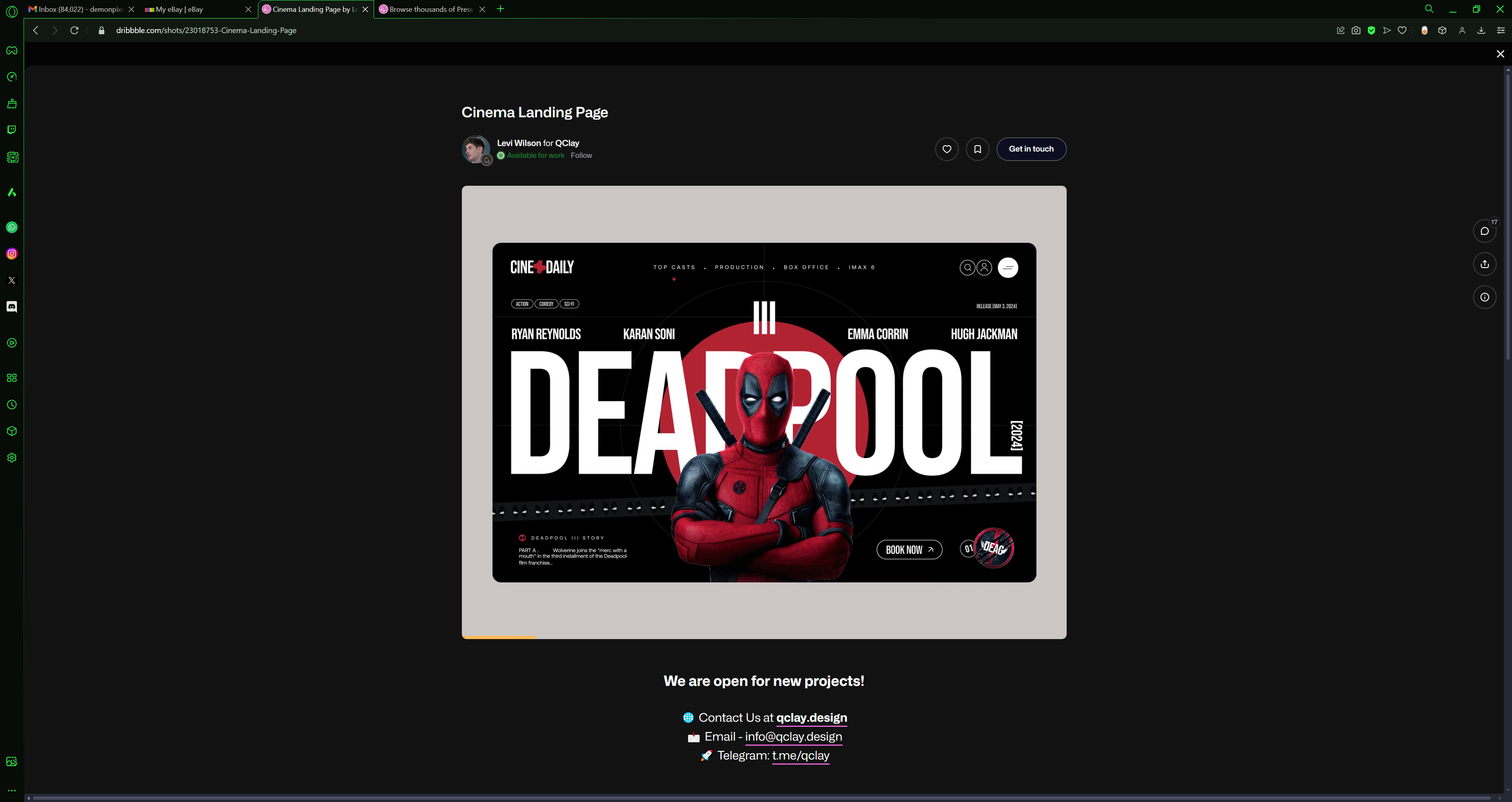Click the Deadpool shot preview image
The width and height of the screenshot is (1512, 802).
point(763,412)
